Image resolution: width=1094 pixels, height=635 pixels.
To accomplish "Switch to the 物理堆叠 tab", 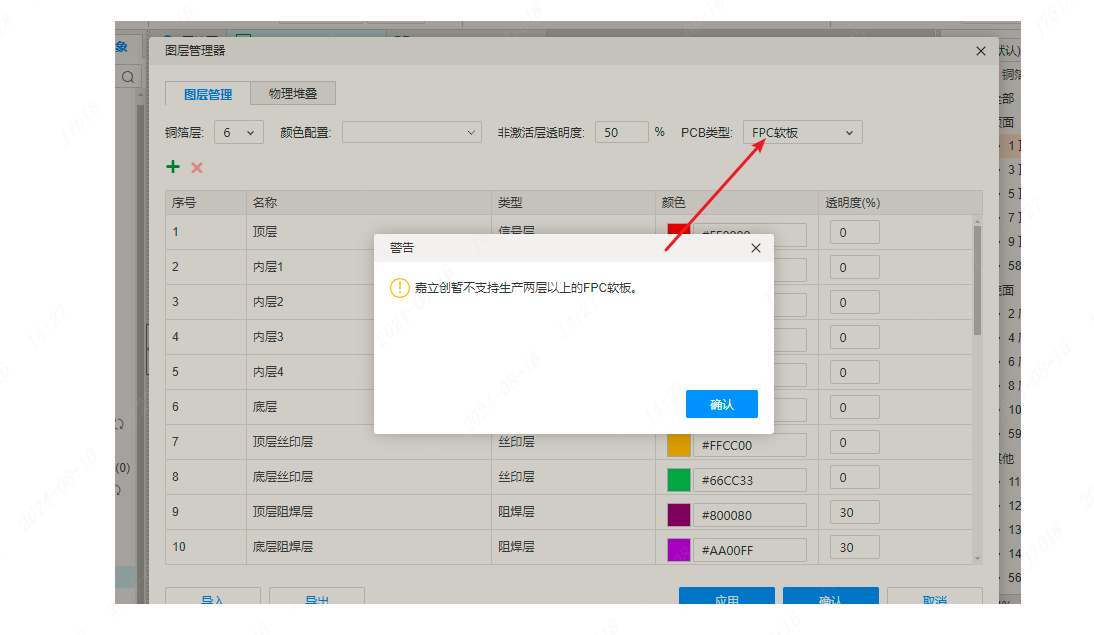I will (x=292, y=94).
